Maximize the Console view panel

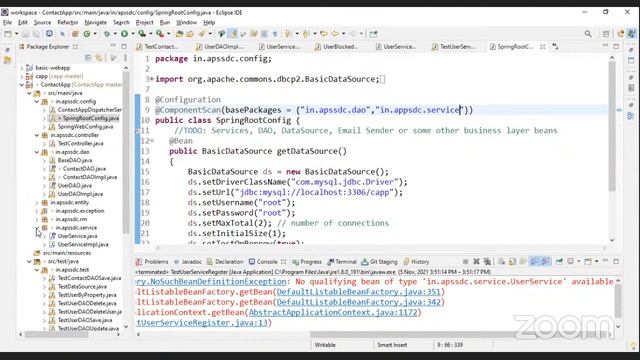click(x=616, y=262)
